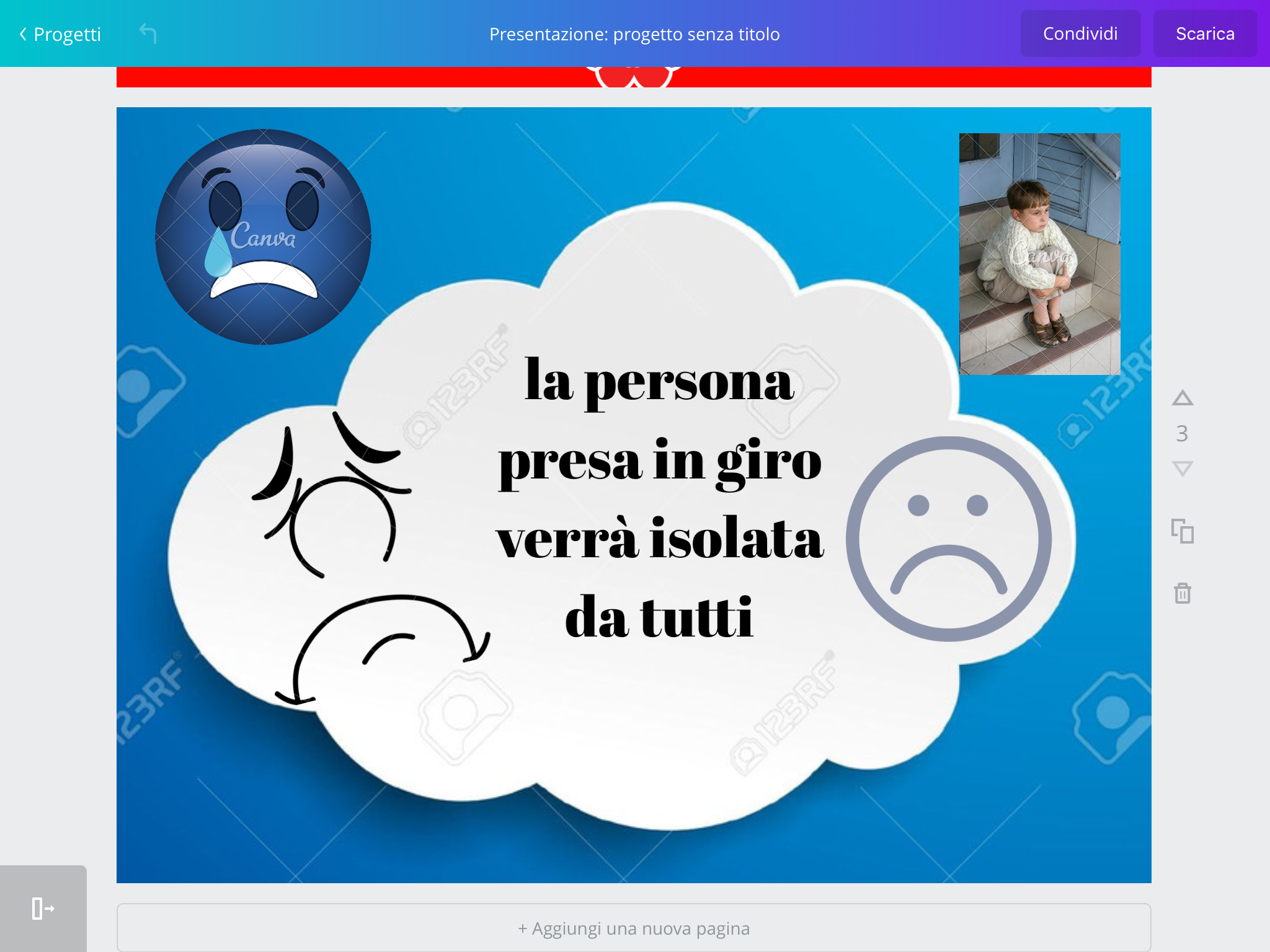
Task: Move page down with the triangle arrow
Action: point(1182,468)
